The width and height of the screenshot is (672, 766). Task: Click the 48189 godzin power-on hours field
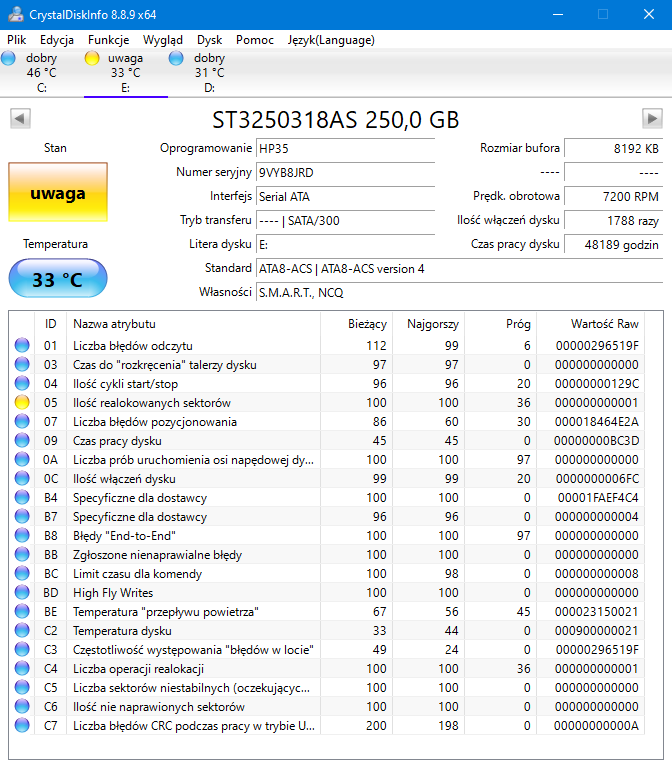click(x=613, y=244)
